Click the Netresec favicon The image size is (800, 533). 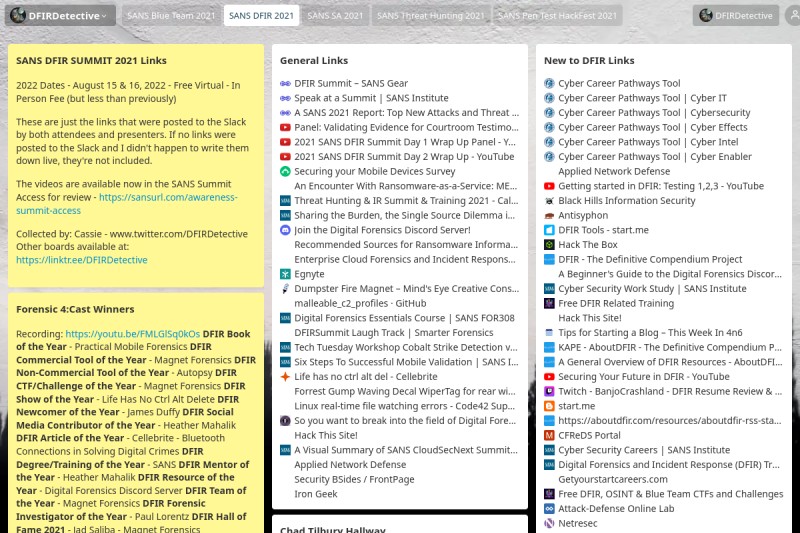tap(549, 523)
